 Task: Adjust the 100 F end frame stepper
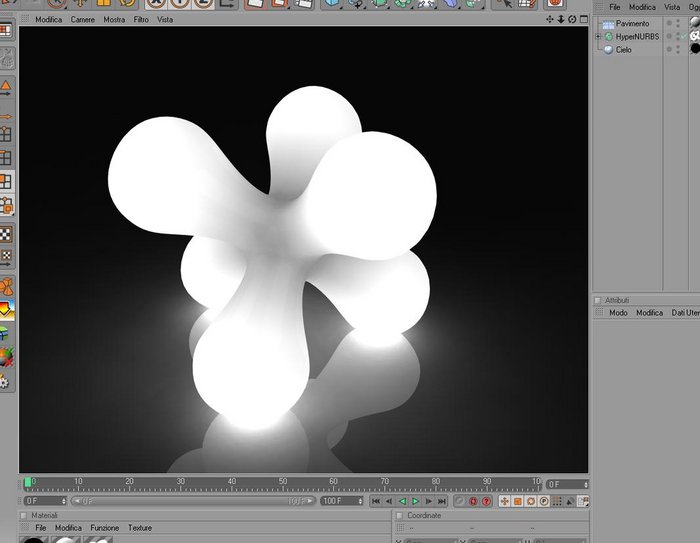[x=360, y=501]
